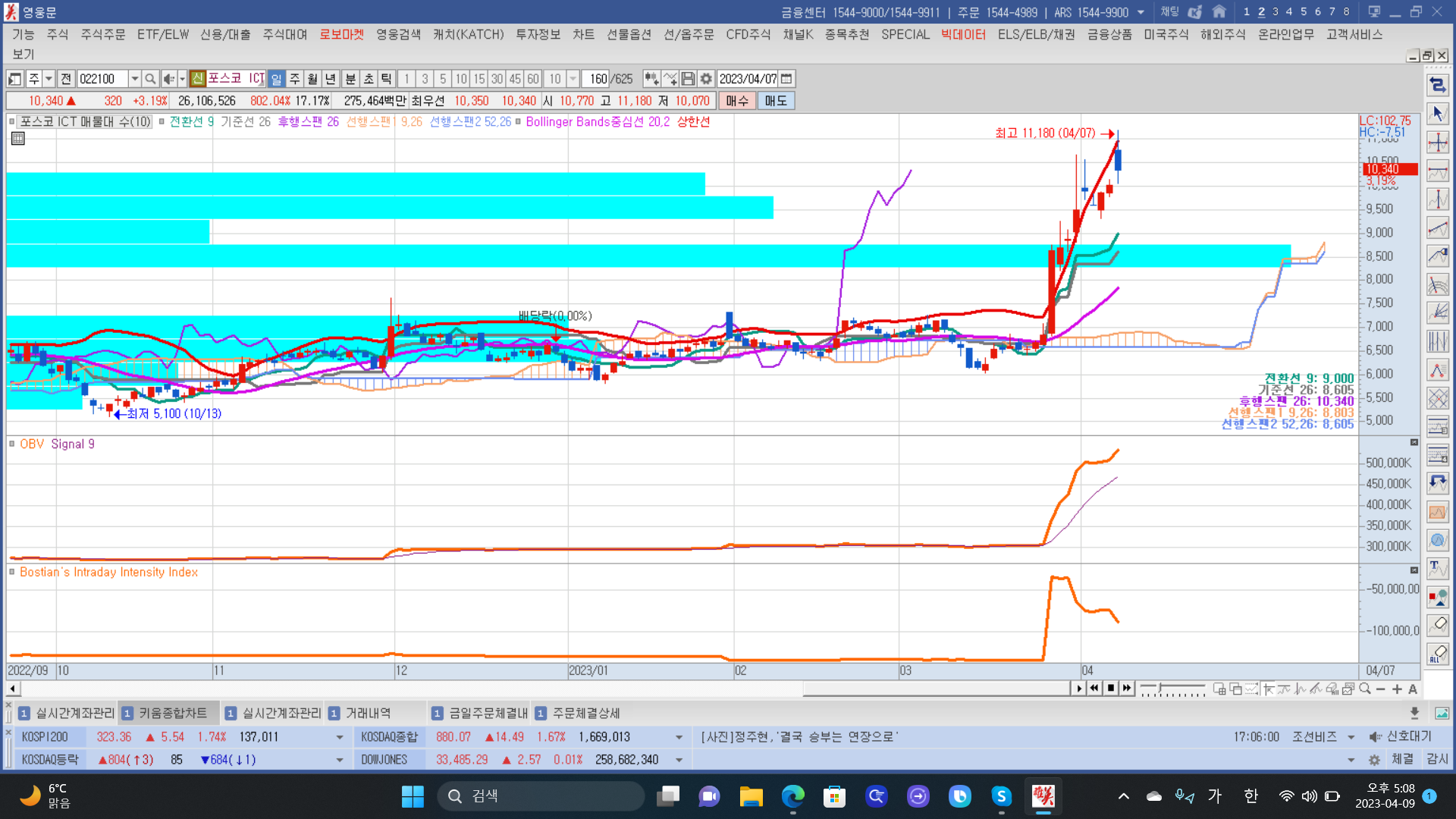The height and width of the screenshot is (819, 1456).
Task: Select the text annotation tool in sidebar
Action: 1437,568
